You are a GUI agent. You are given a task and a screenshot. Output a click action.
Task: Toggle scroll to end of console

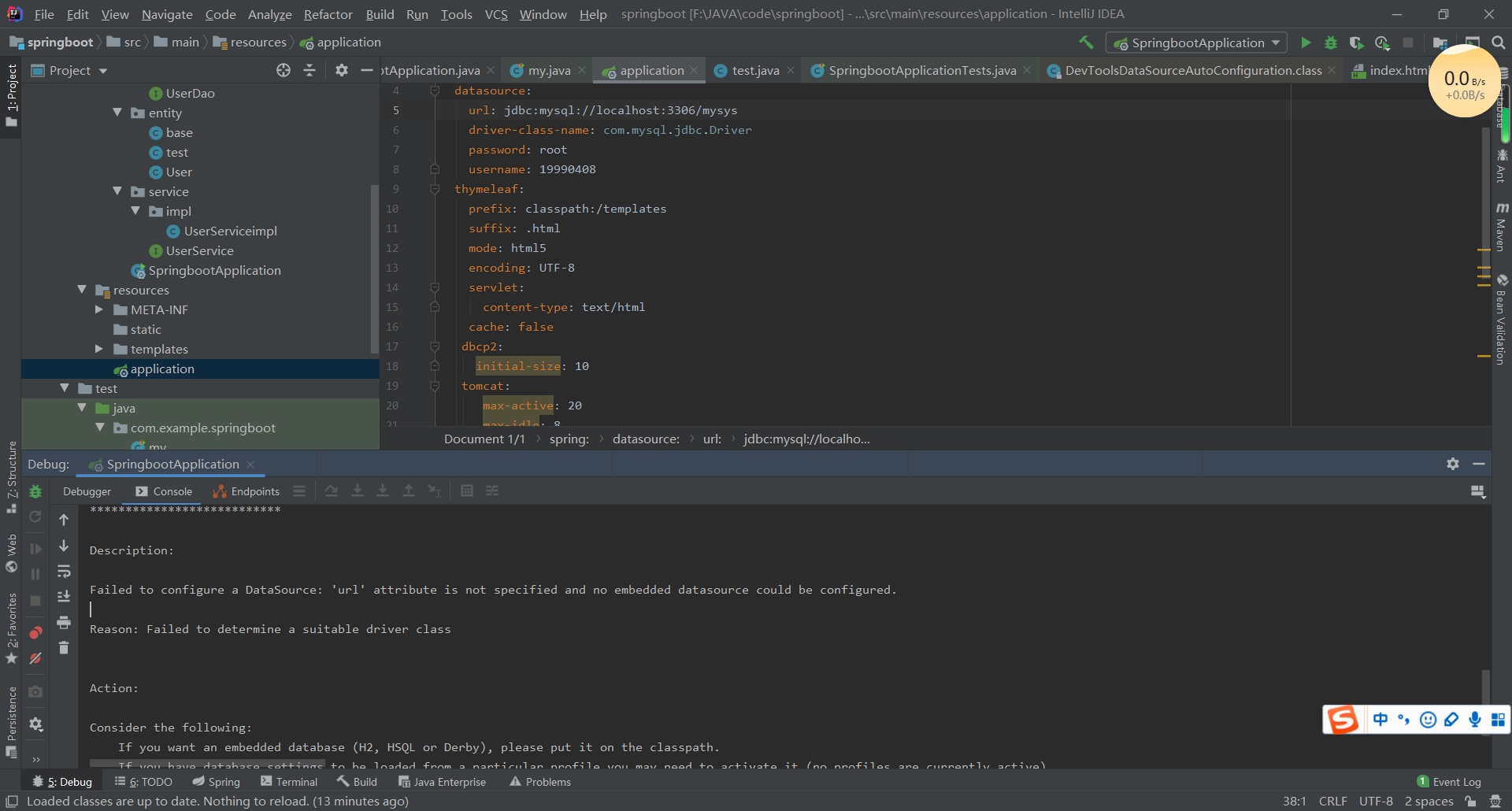point(64,597)
